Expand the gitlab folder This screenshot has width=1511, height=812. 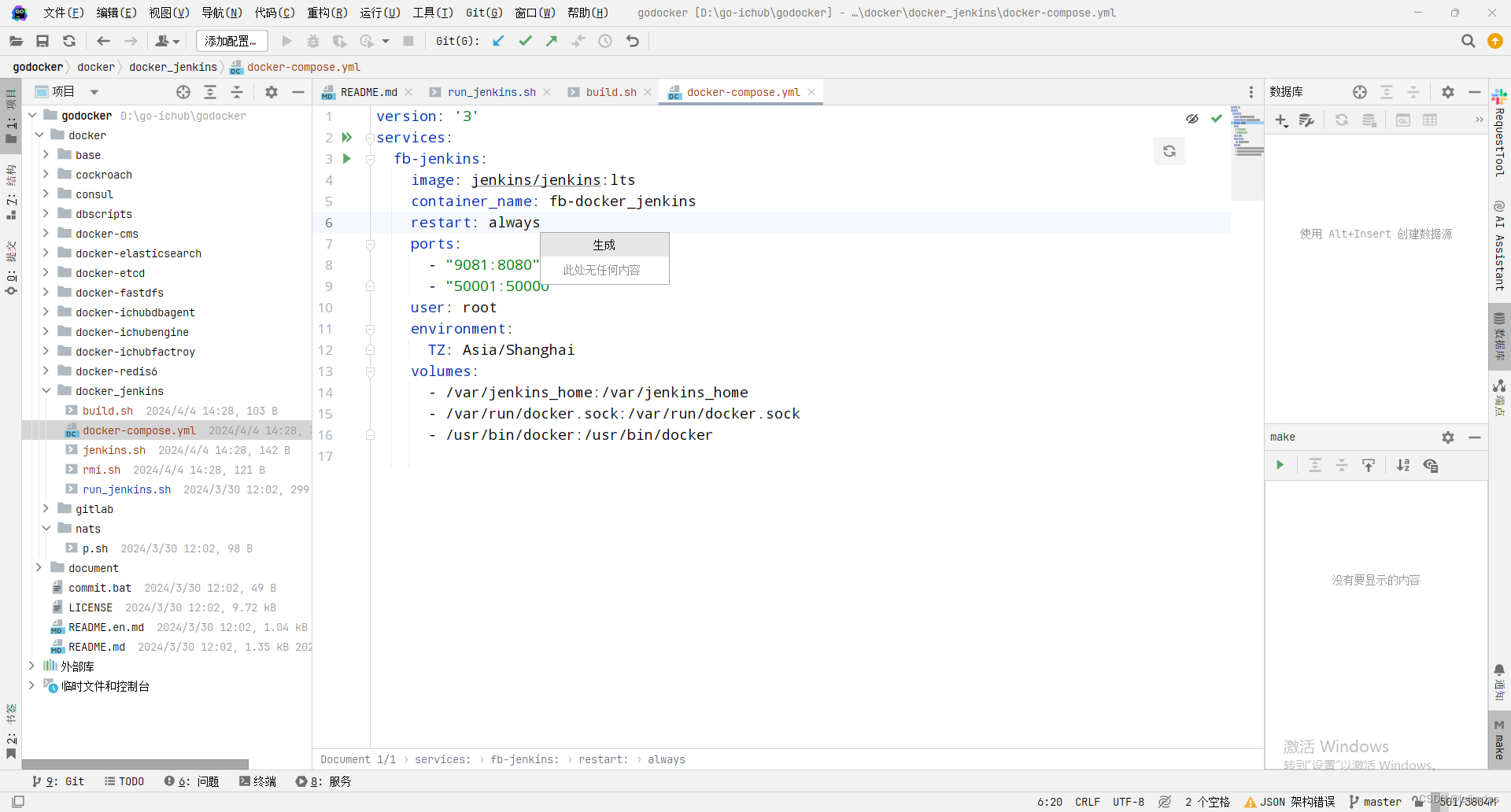tap(46, 509)
